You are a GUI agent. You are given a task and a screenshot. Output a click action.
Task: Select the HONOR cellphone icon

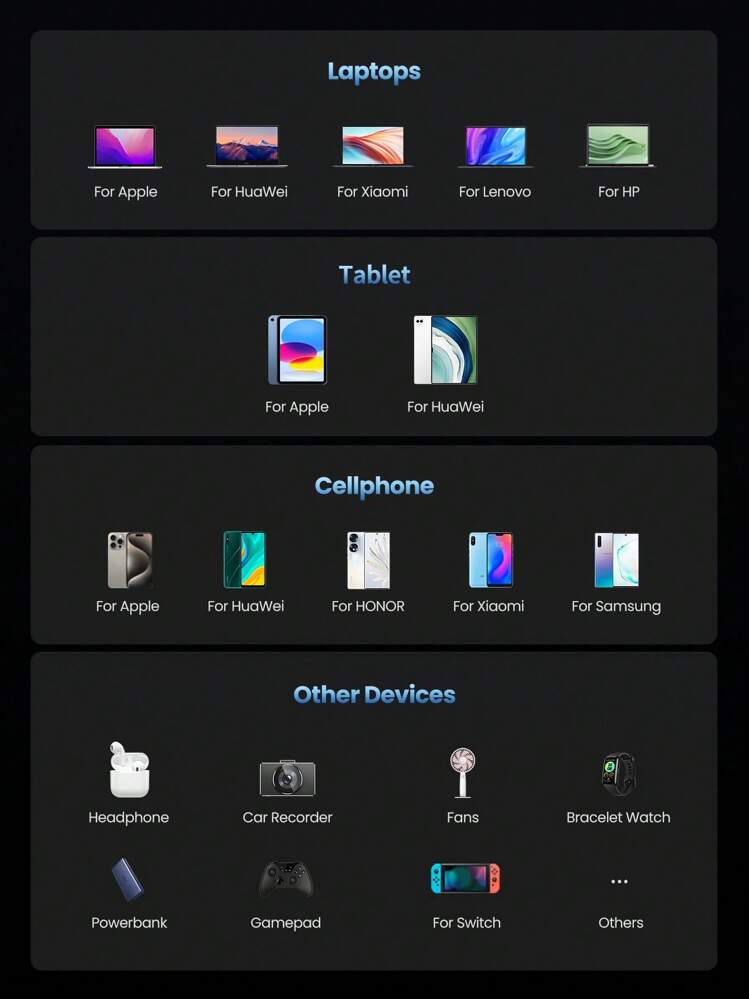pos(368,560)
